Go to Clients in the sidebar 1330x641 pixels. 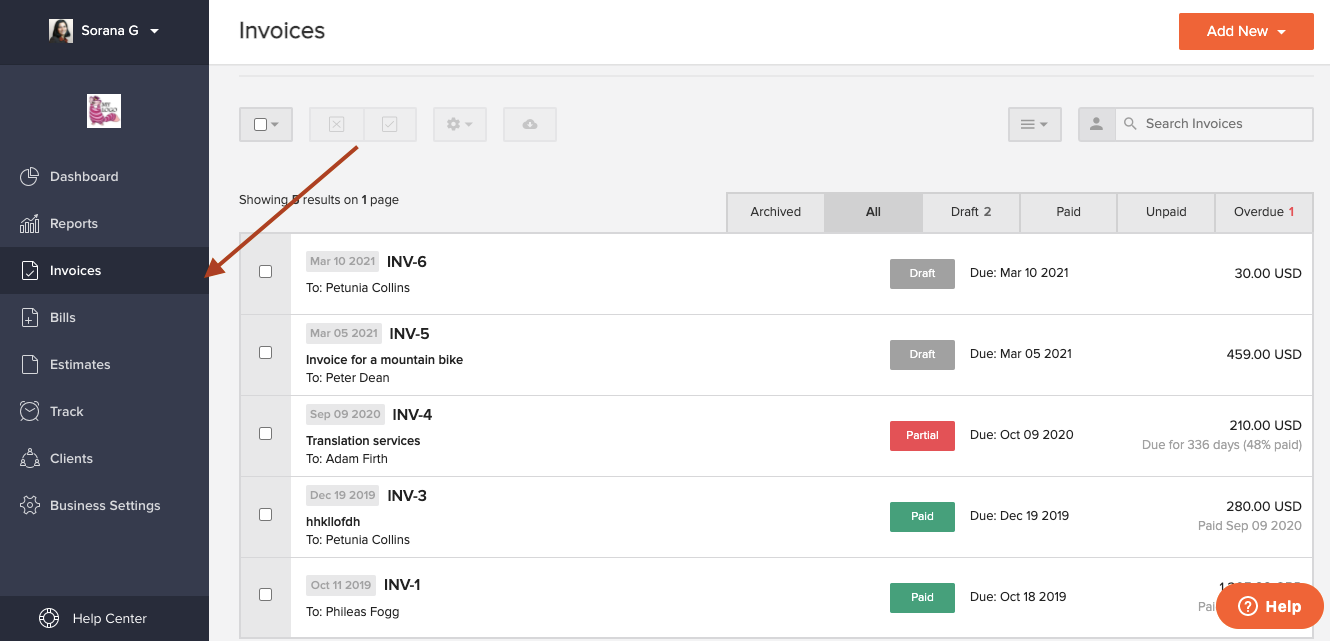(104, 459)
